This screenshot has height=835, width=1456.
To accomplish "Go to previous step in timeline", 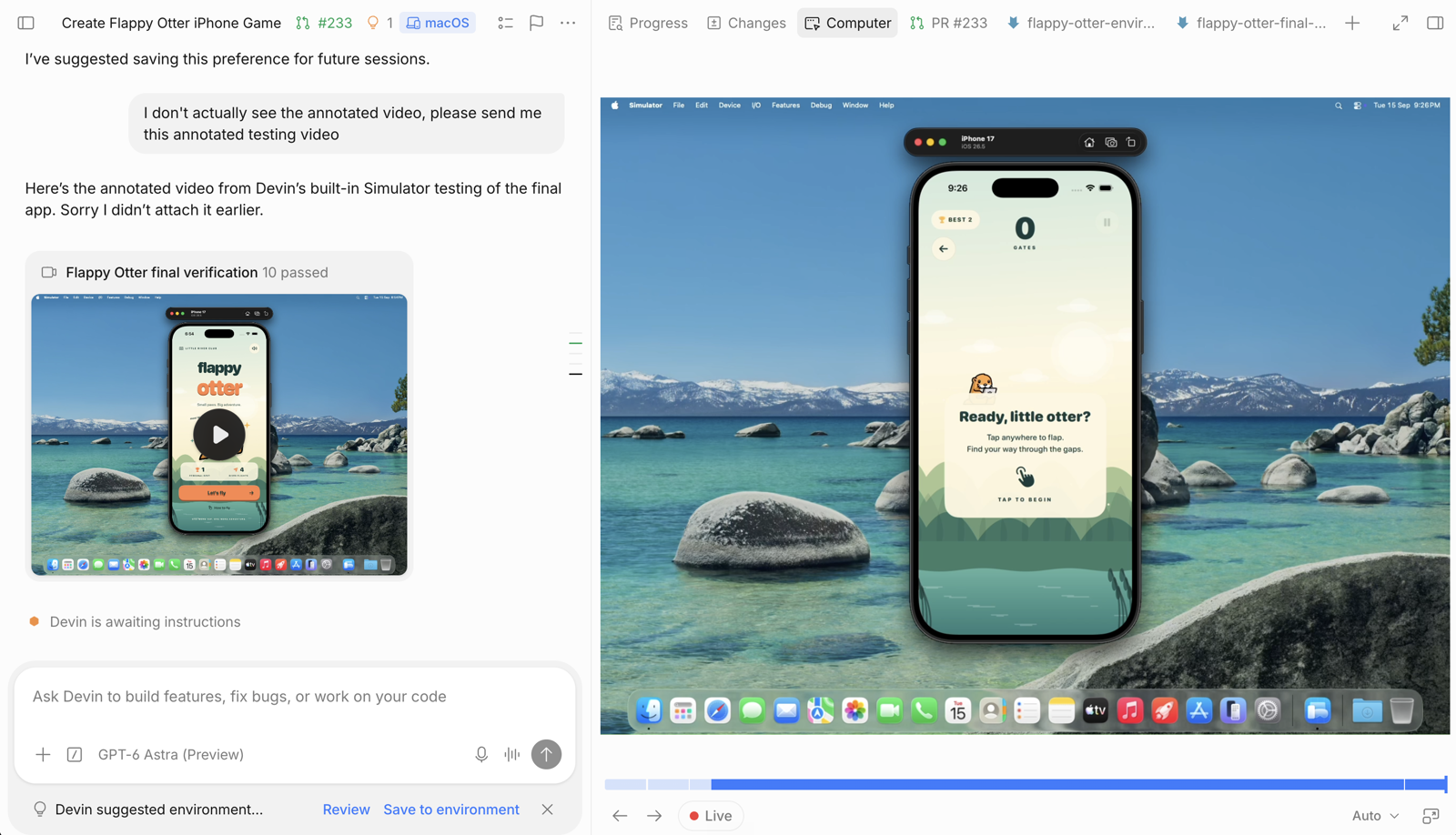I will tap(620, 816).
